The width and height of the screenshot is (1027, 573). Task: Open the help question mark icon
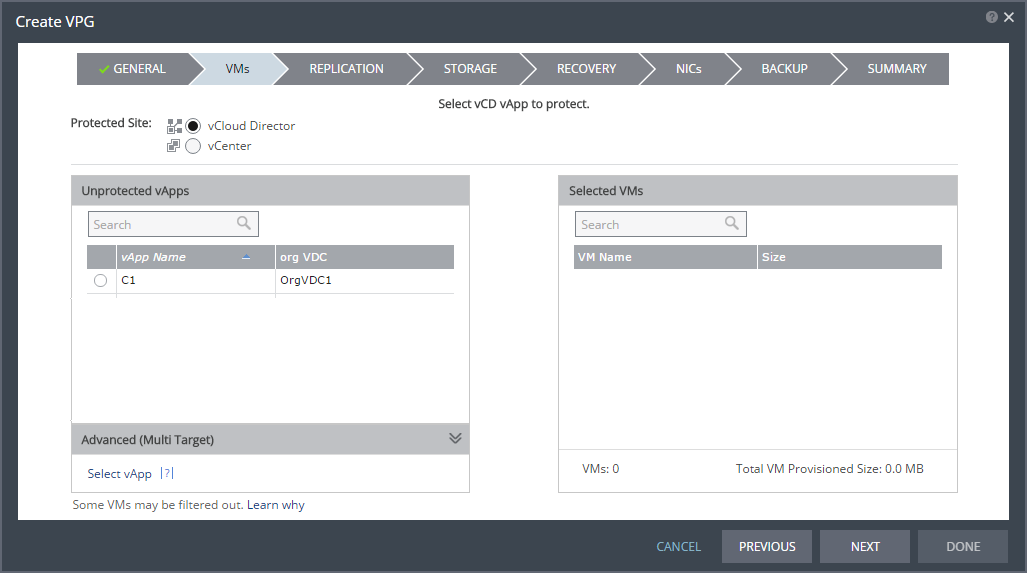click(x=992, y=17)
